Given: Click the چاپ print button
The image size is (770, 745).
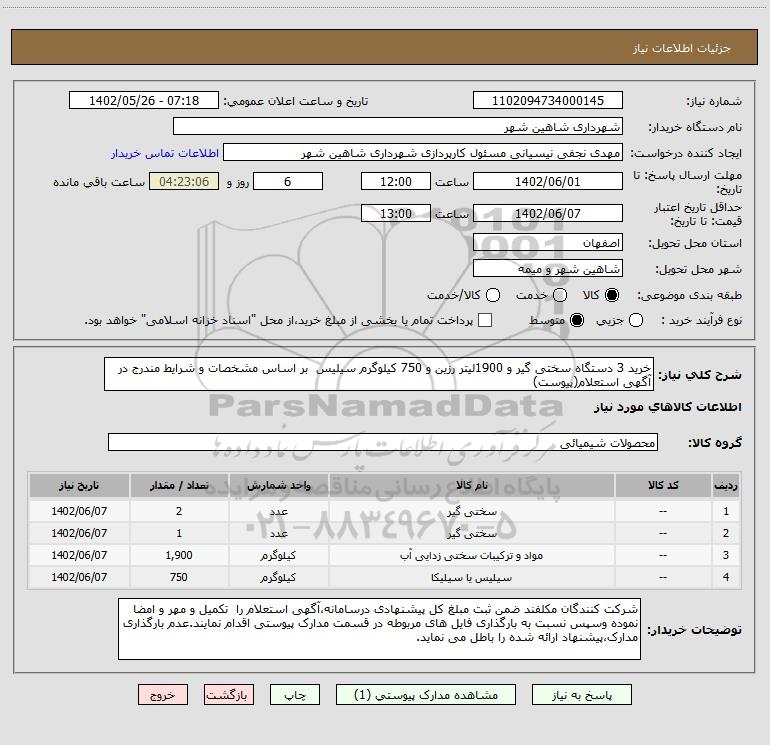Looking at the screenshot, I should (295, 695).
